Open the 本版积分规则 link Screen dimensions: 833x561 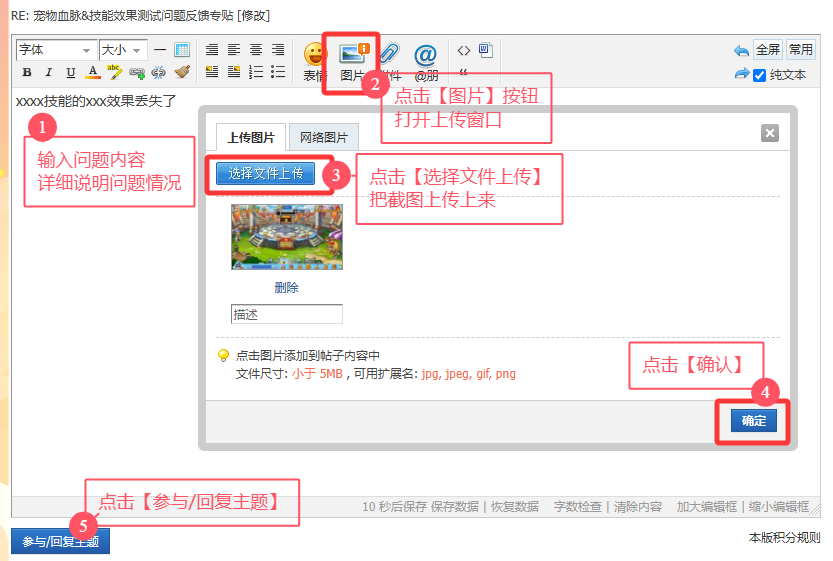click(785, 538)
